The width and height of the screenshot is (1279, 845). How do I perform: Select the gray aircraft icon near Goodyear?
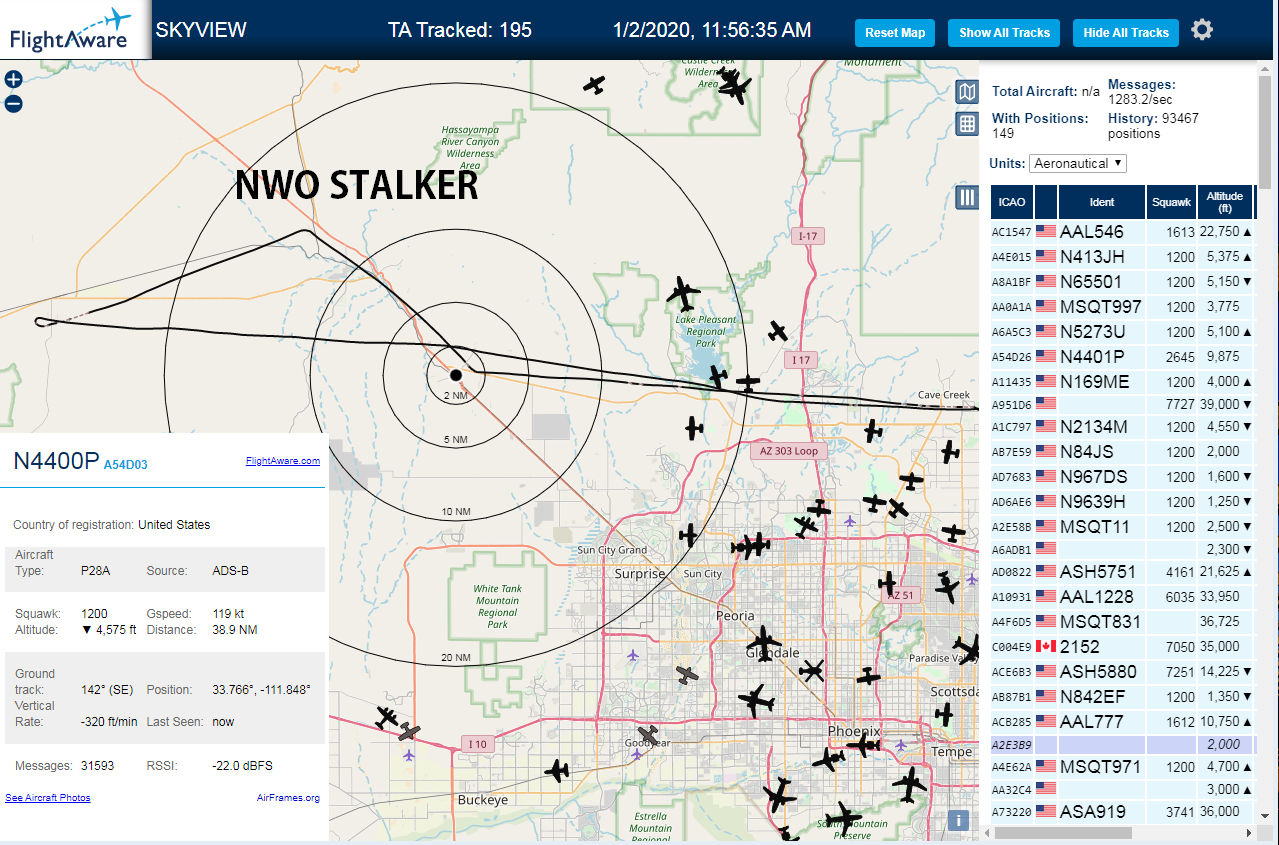[648, 736]
